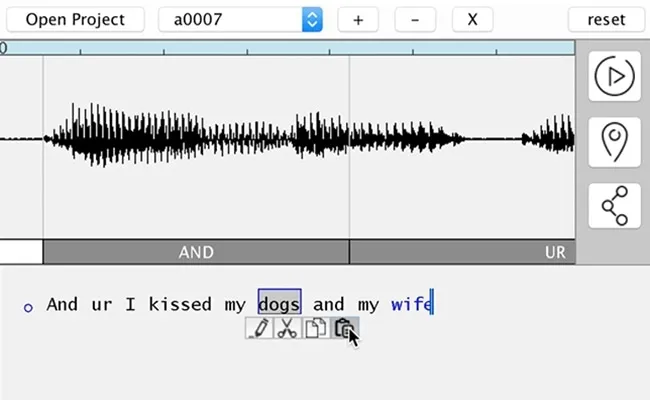Click the blue word "wife" in transcript

410,304
